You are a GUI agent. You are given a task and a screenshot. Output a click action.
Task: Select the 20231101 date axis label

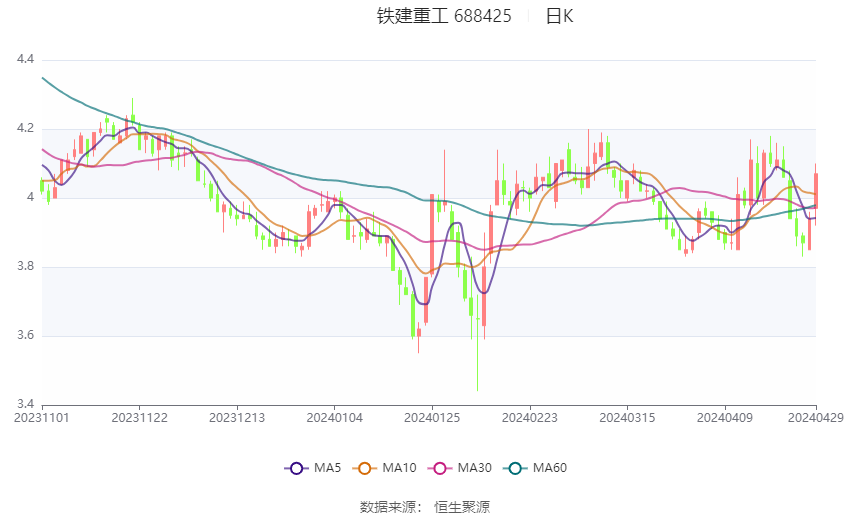point(42,416)
